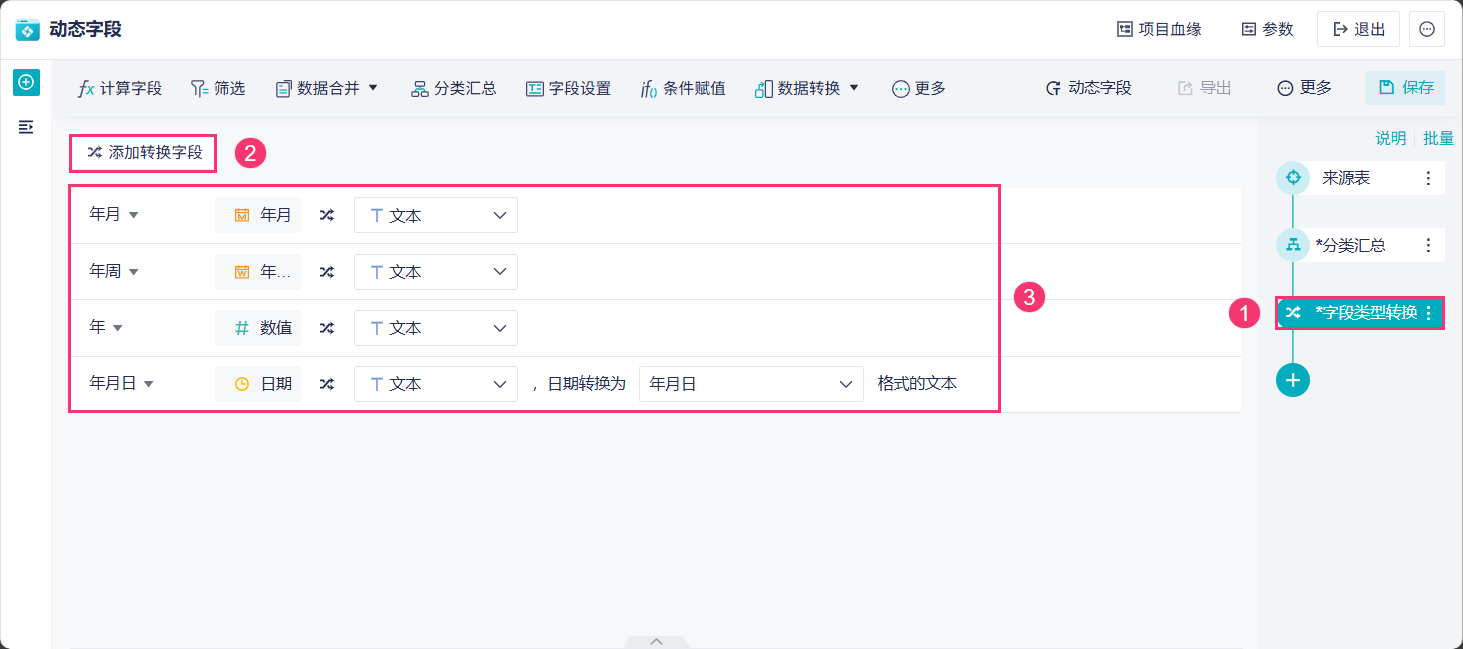Open the 说明 link
This screenshot has height=649, width=1463.
1390,139
